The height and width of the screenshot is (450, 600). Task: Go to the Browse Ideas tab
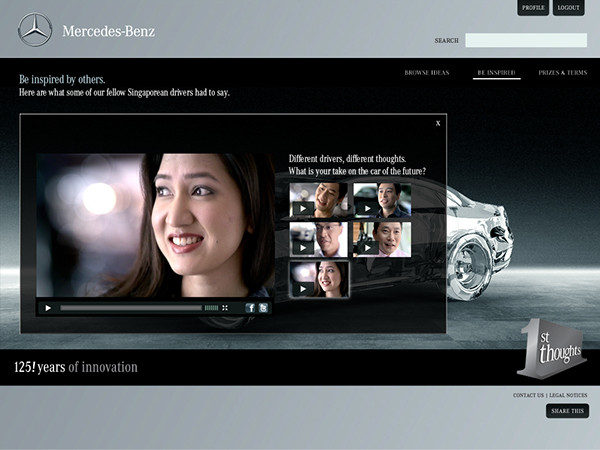(x=427, y=73)
